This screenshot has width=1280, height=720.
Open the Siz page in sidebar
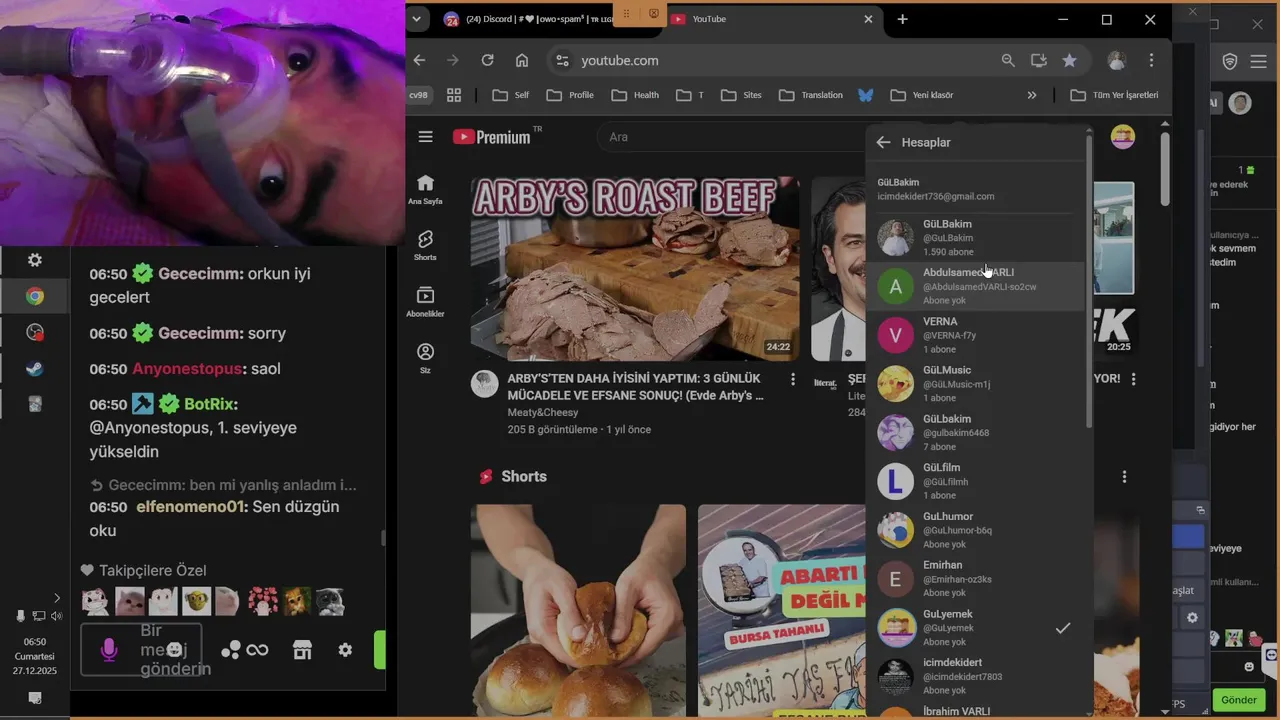(x=425, y=358)
